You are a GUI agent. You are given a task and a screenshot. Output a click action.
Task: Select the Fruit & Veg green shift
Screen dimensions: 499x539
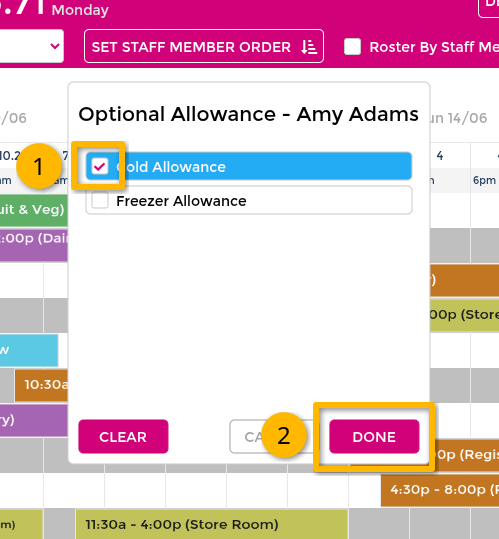(33, 210)
